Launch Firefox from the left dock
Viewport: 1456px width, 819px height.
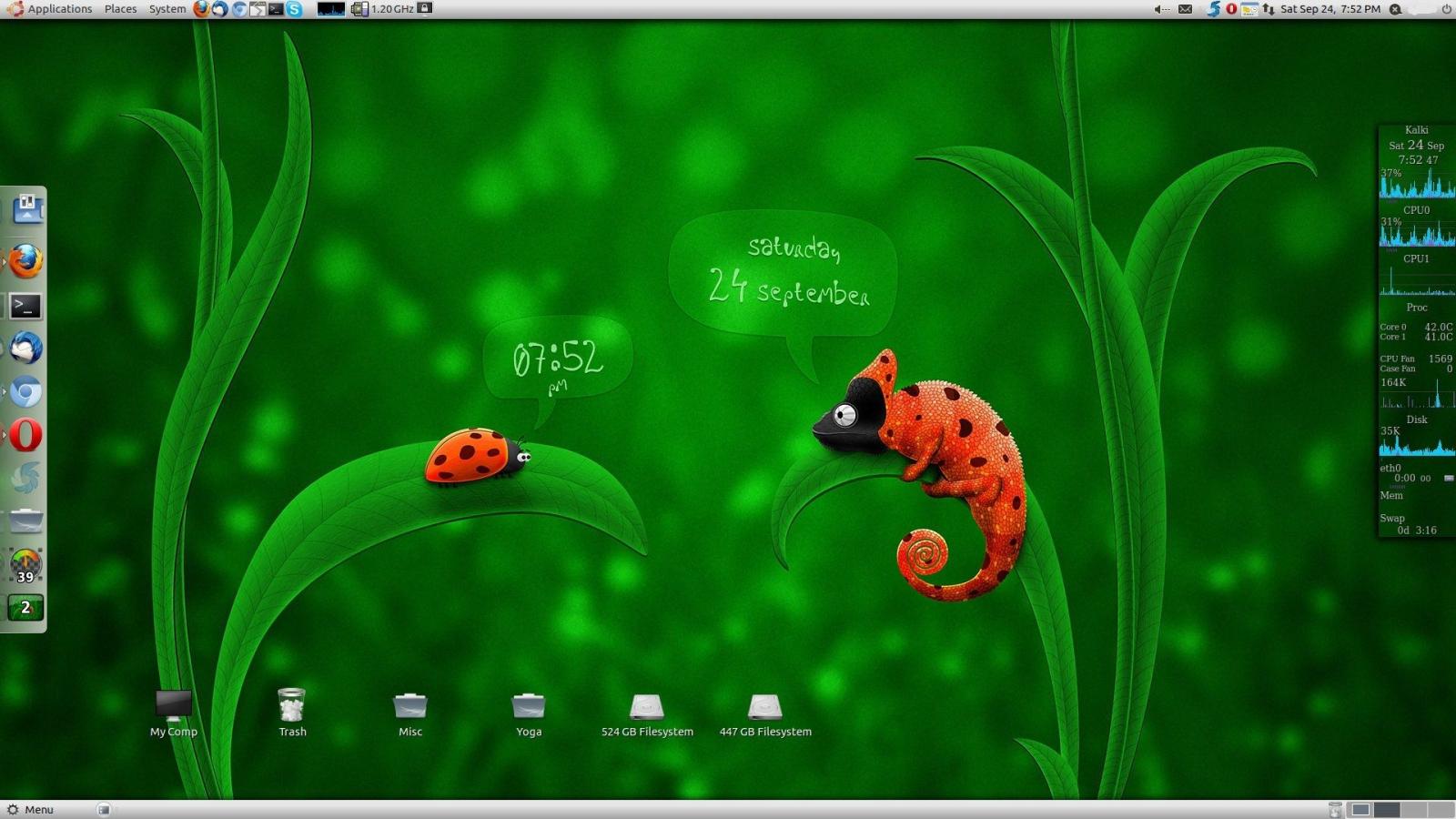tap(25, 261)
